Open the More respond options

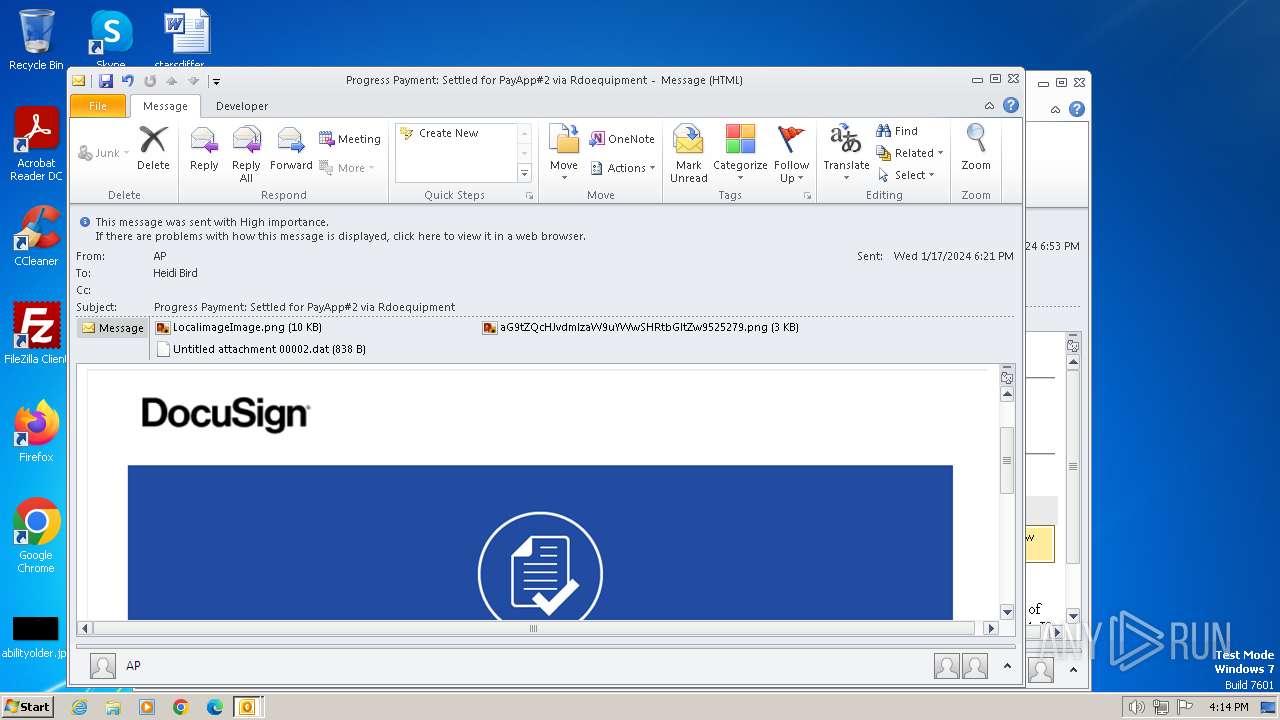pyautogui.click(x=347, y=168)
